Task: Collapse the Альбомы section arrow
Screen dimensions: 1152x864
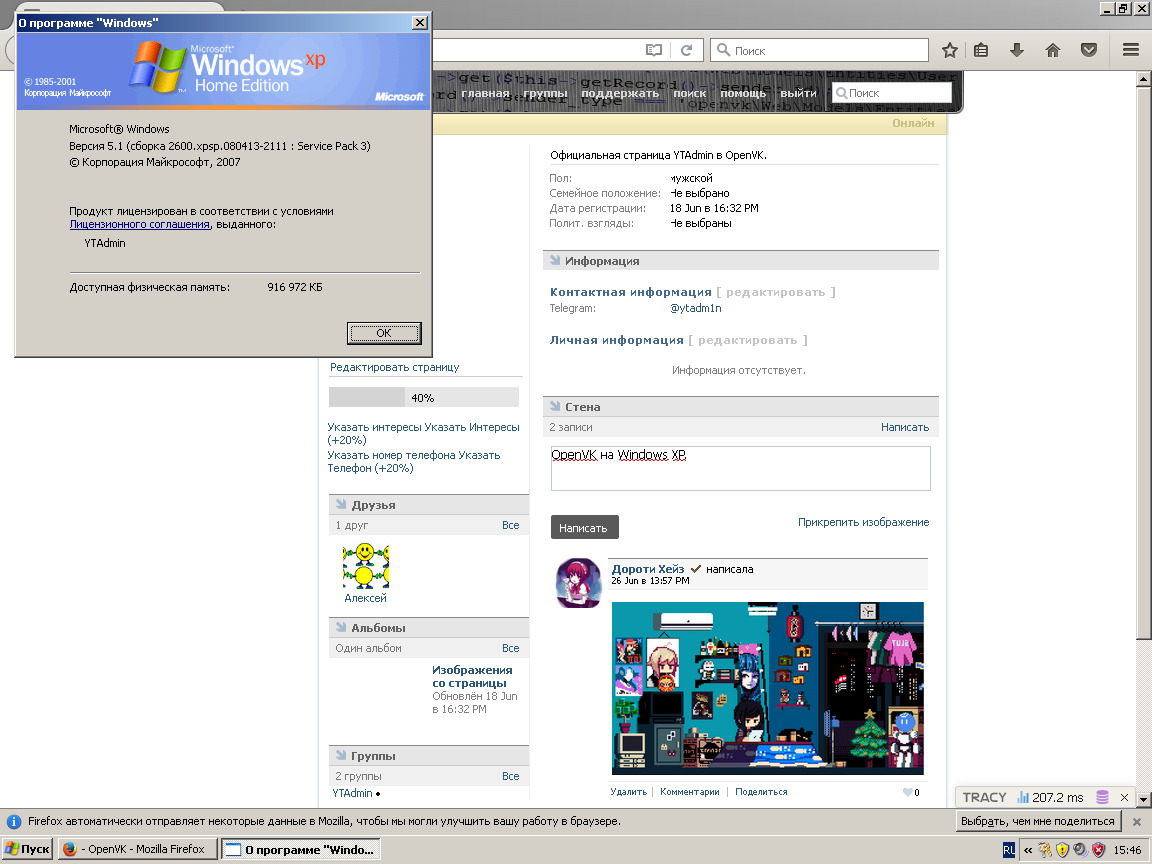Action: [341, 627]
